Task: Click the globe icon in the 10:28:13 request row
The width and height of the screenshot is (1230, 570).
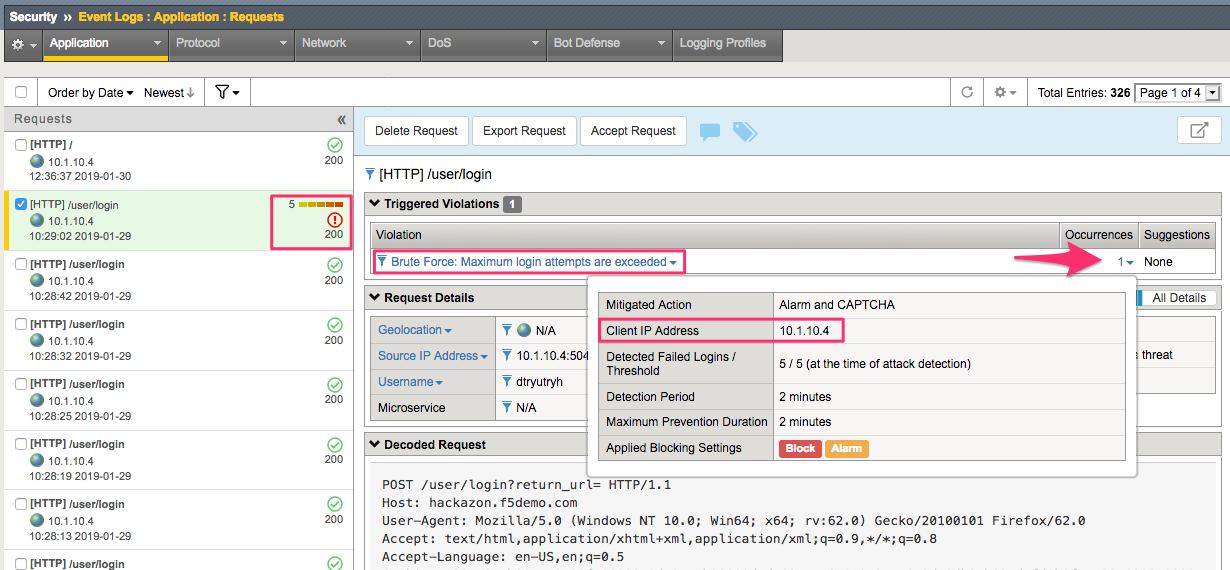Action: (x=37, y=521)
